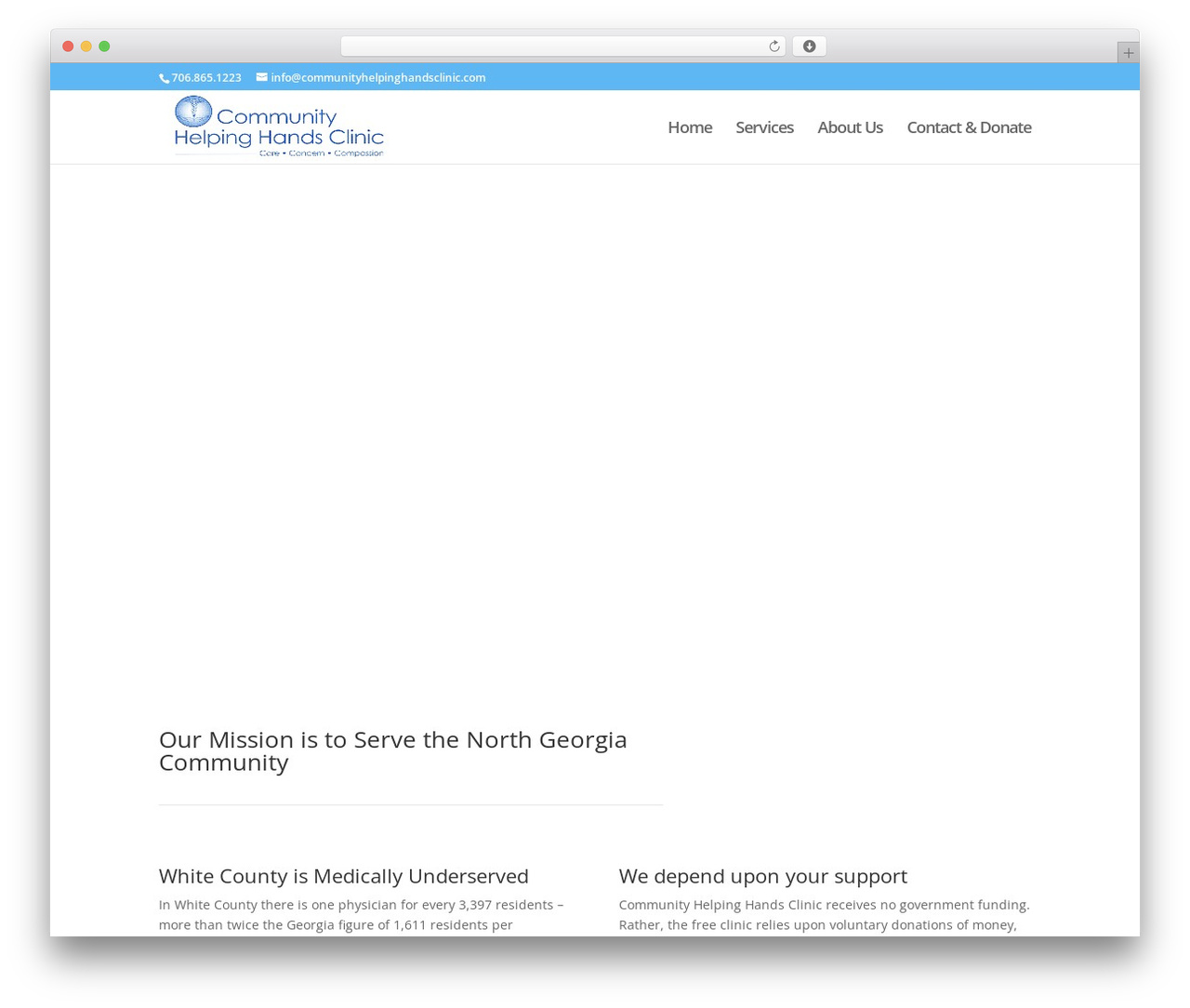Close the browser window with the red button

pos(68,46)
